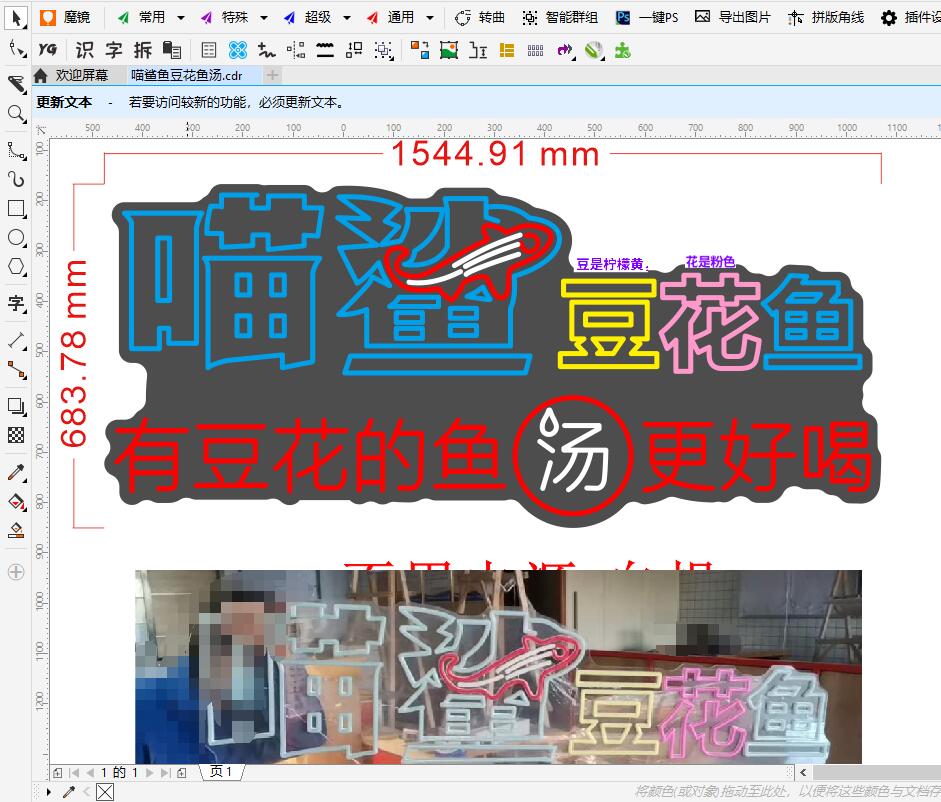Screen dimensions: 941x802
Task: Click the 花是粉色 annotation text
Action: tap(710, 262)
